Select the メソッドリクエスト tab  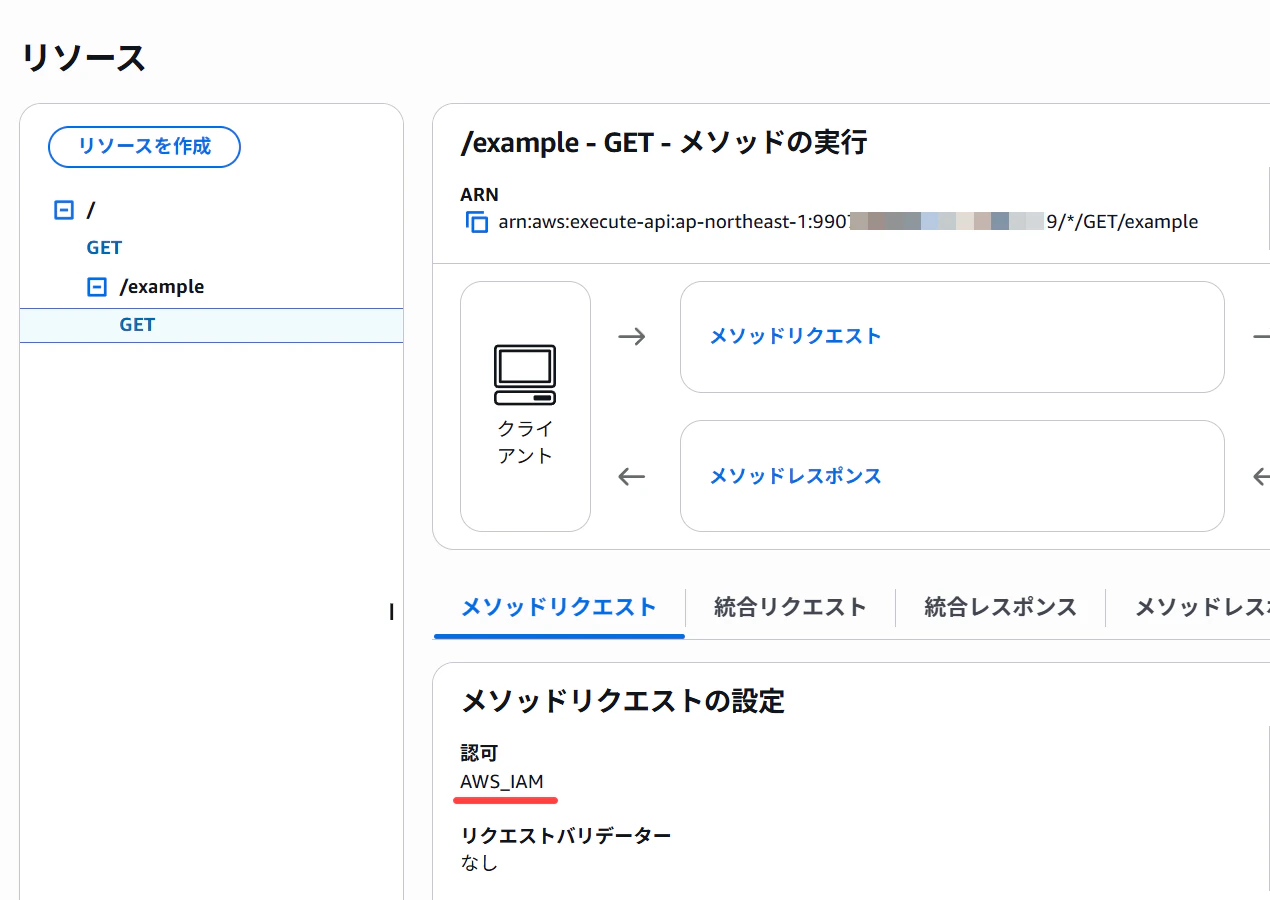coord(558,607)
